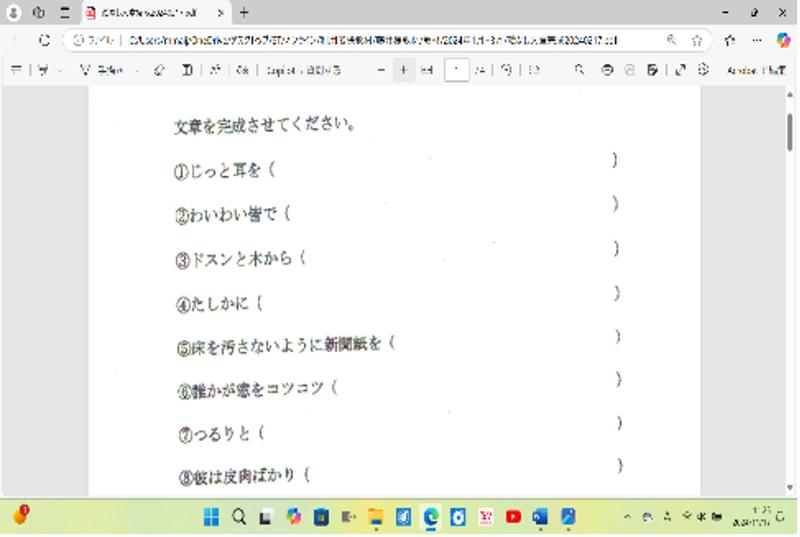Print the PDF document
This screenshot has height=537, width=800.
point(607,70)
